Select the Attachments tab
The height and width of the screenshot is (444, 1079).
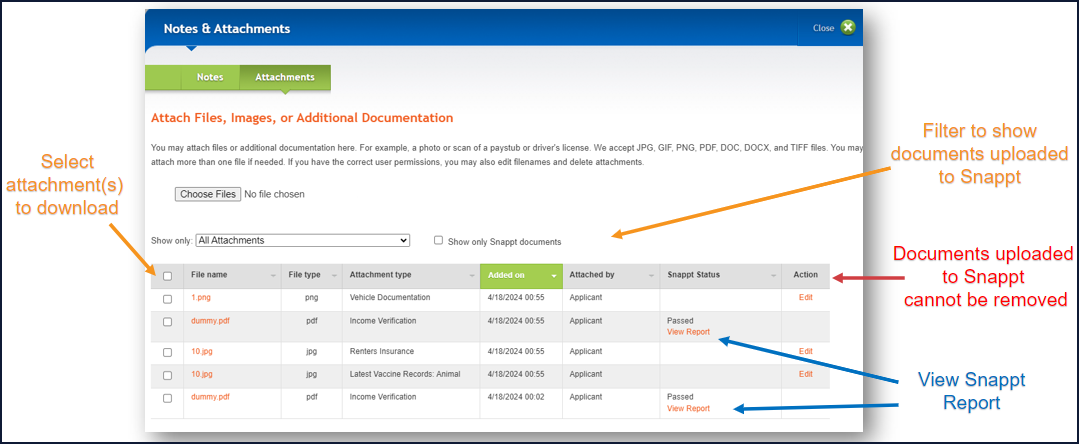pyautogui.click(x=285, y=77)
